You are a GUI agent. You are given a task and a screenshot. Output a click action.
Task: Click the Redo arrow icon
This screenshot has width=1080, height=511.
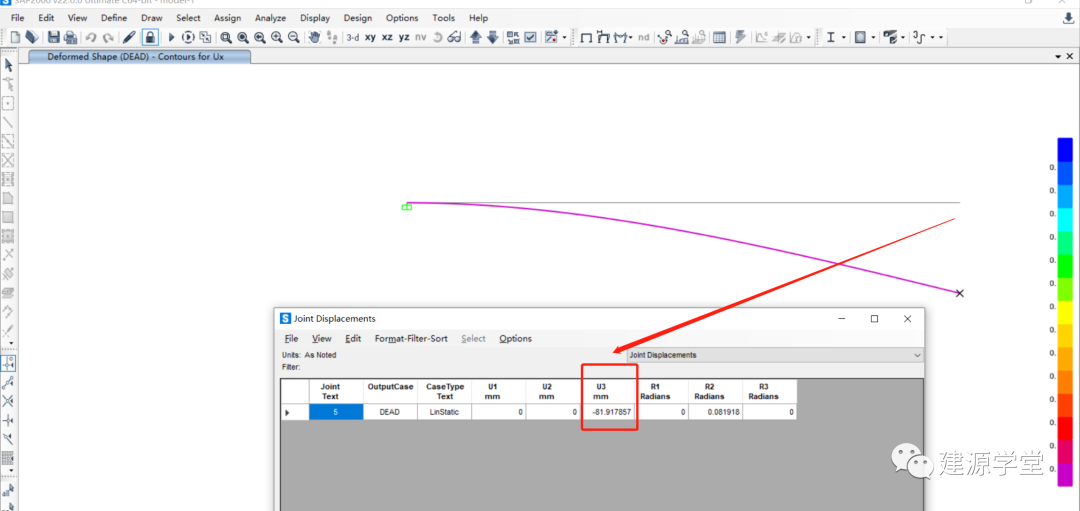pyautogui.click(x=108, y=37)
